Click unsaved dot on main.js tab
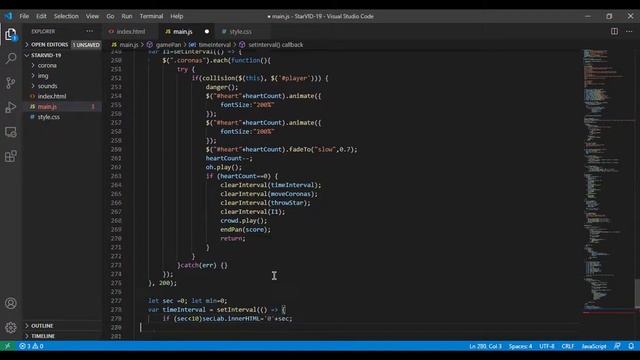 (207, 31)
